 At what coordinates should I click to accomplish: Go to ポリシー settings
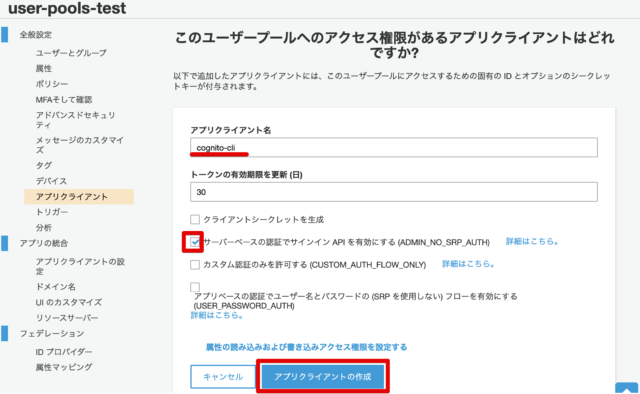[52, 84]
